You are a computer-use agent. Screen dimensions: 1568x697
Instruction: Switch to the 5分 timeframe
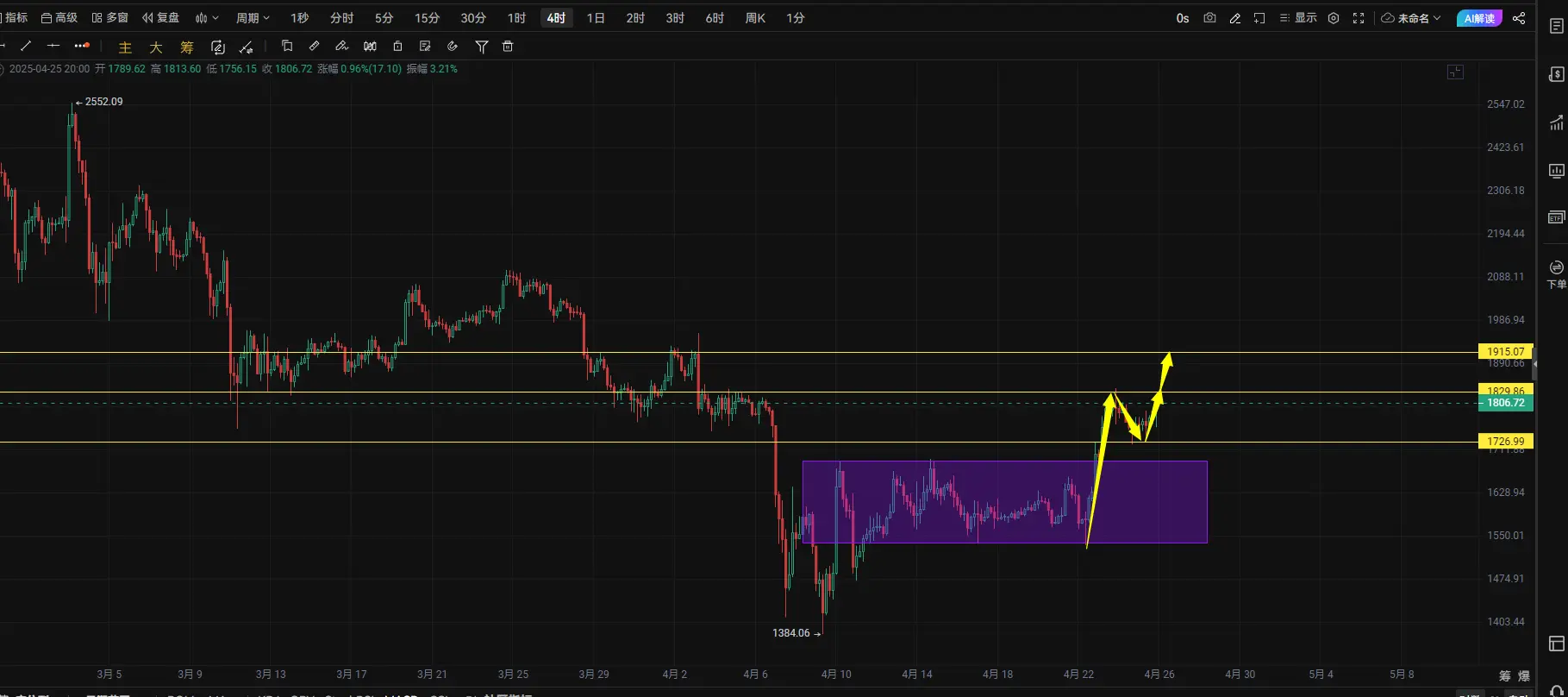(x=384, y=17)
